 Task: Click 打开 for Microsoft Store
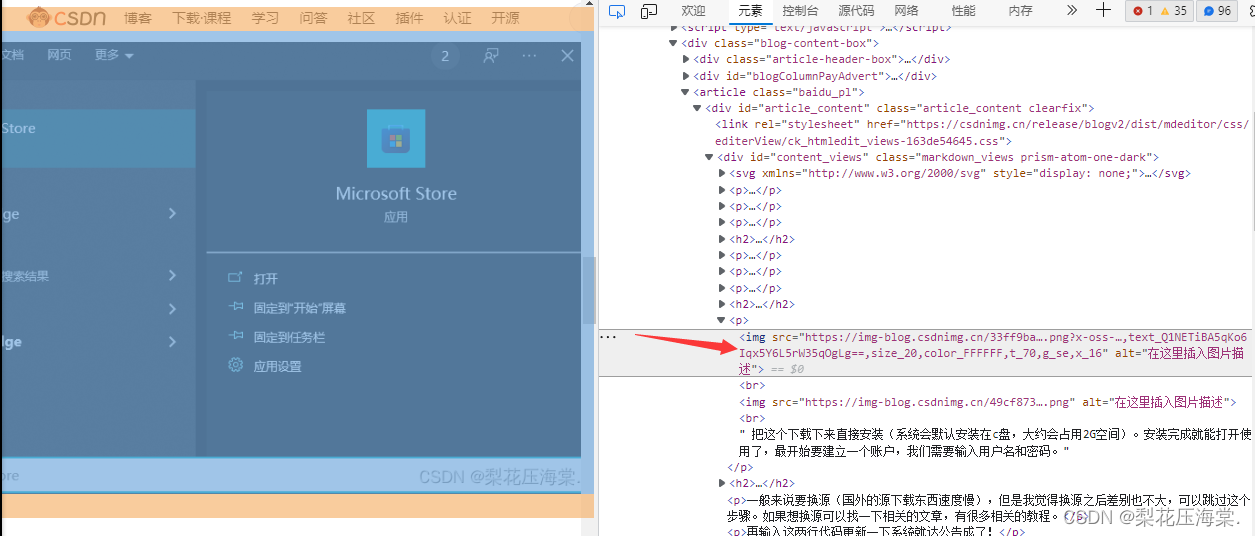[266, 279]
